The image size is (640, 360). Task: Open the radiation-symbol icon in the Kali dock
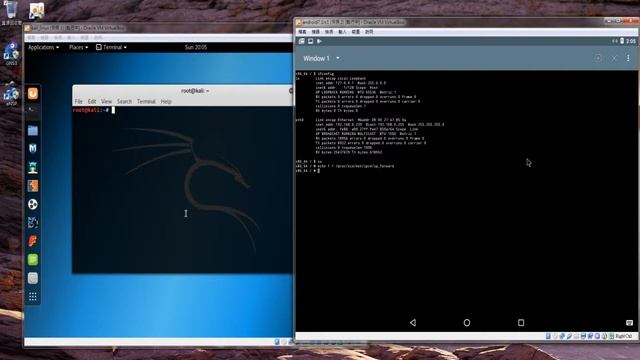click(33, 204)
